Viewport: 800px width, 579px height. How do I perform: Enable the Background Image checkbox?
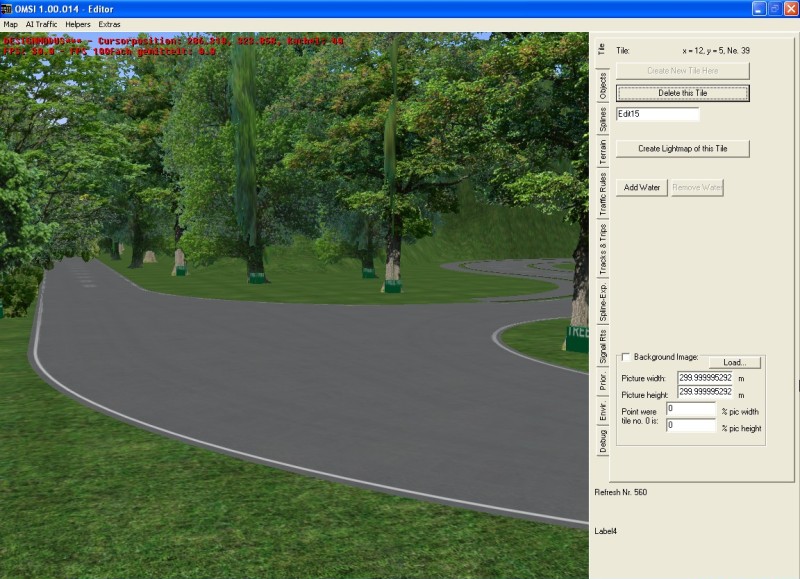pyautogui.click(x=626, y=357)
